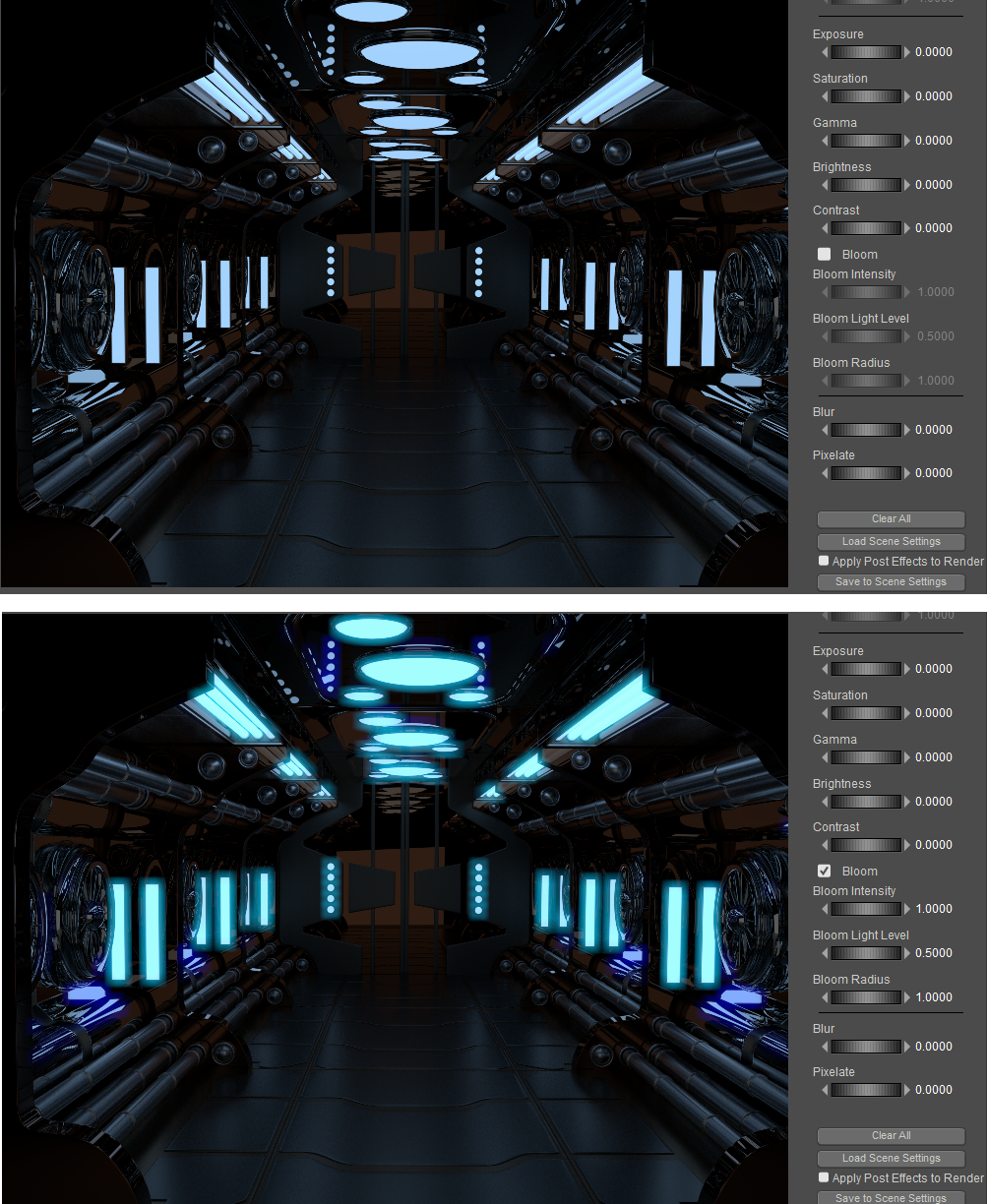Tick Apply Post Effects to Render in upper panel
Viewport: 987px width, 1204px height.
(x=824, y=561)
